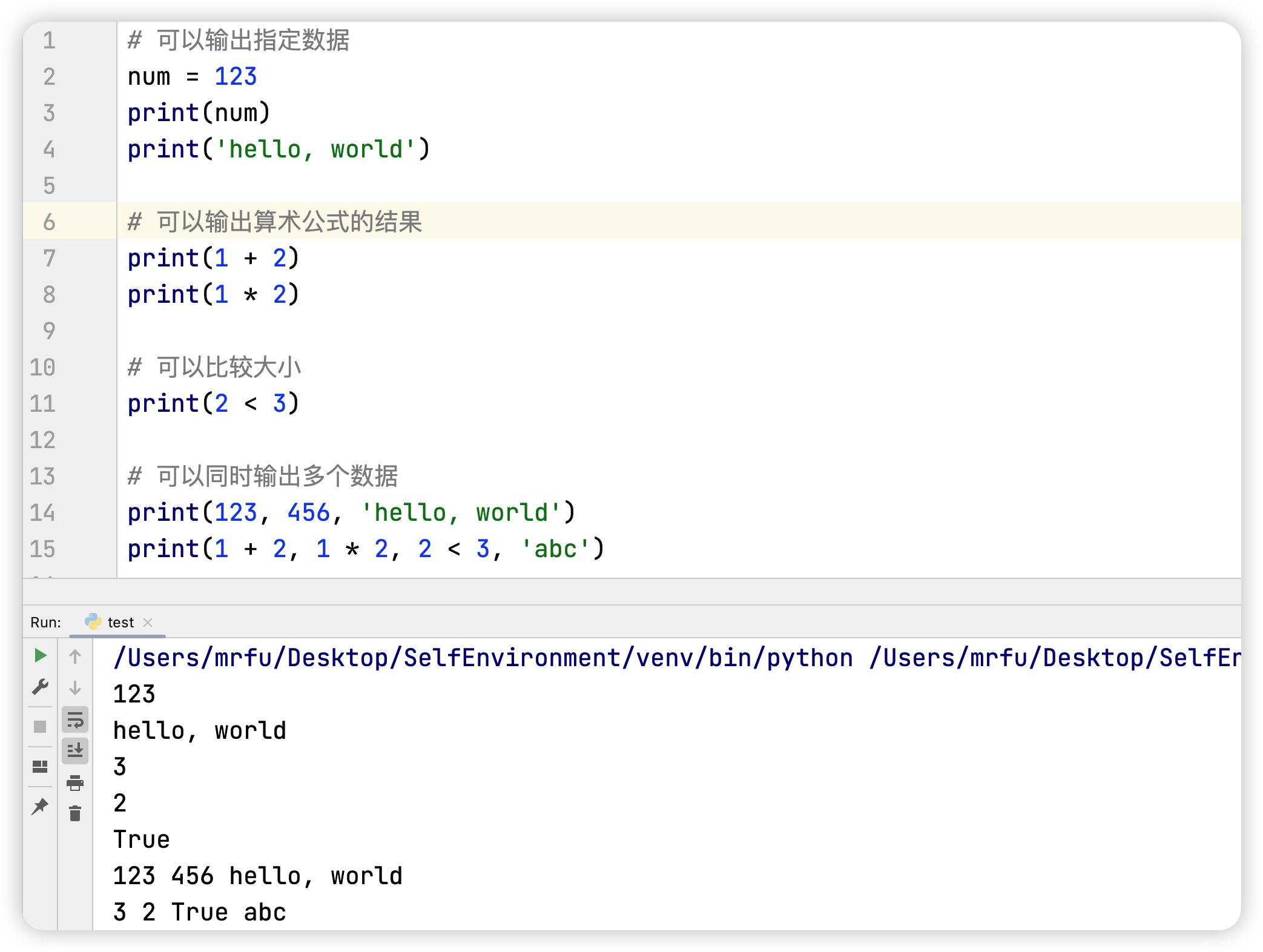The image size is (1263, 952).
Task: Toggle scroll to end of output
Action: click(75, 751)
